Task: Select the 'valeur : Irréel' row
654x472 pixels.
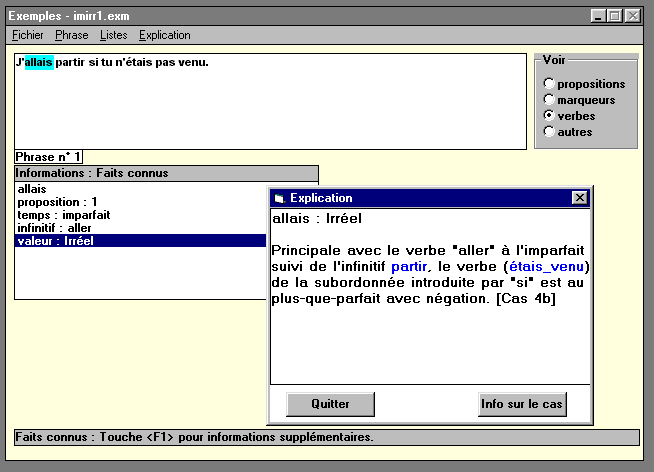Action: pos(140,241)
